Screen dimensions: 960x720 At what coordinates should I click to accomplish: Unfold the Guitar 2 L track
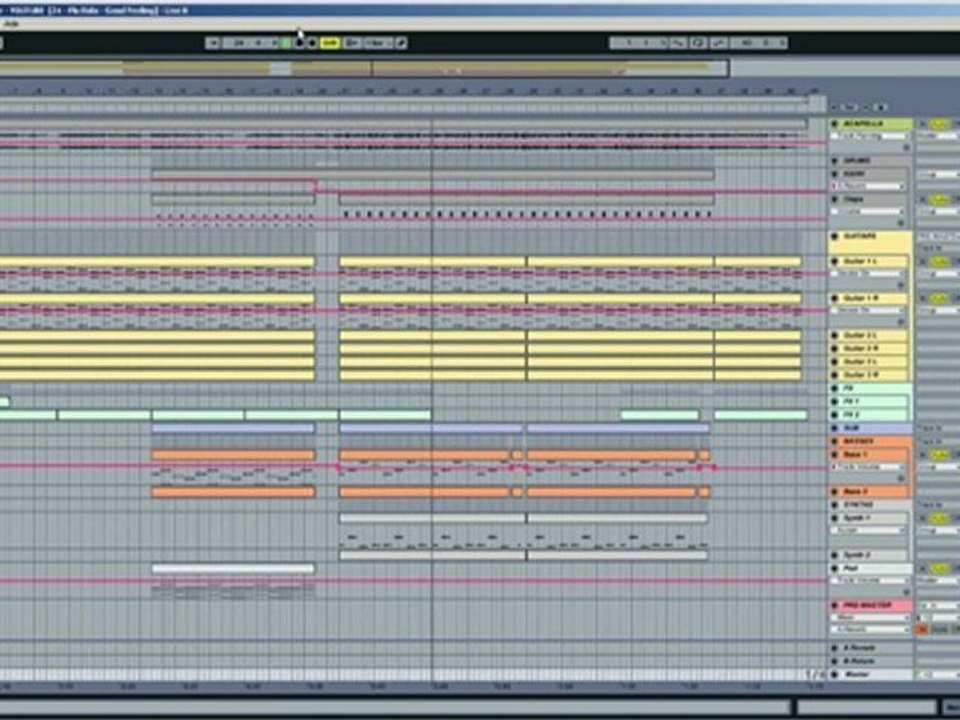pyautogui.click(x=834, y=336)
